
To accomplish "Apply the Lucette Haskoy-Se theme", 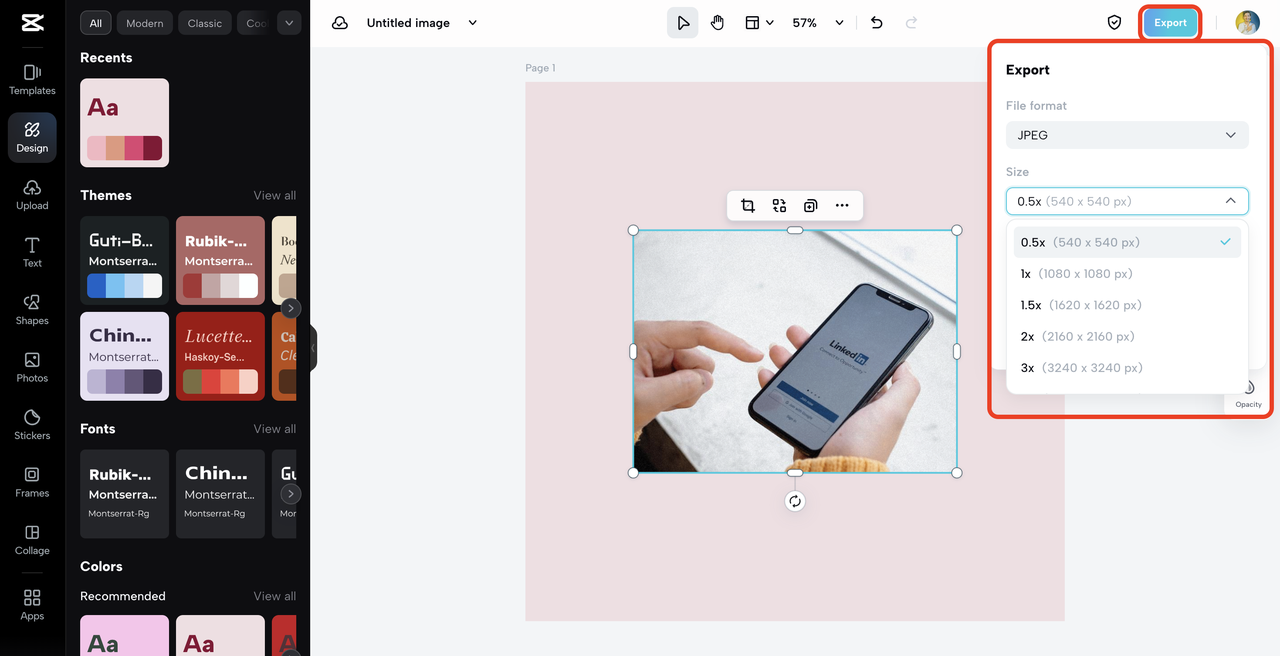I will pos(220,356).
